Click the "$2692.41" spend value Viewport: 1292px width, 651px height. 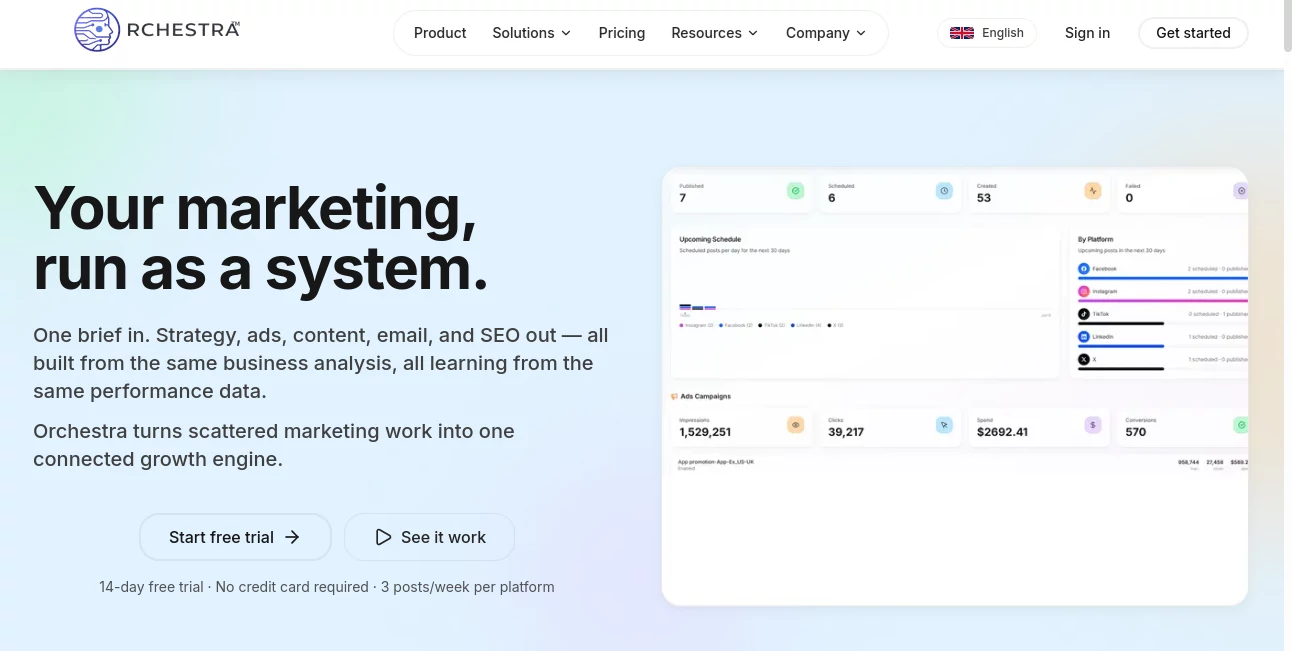1002,432
